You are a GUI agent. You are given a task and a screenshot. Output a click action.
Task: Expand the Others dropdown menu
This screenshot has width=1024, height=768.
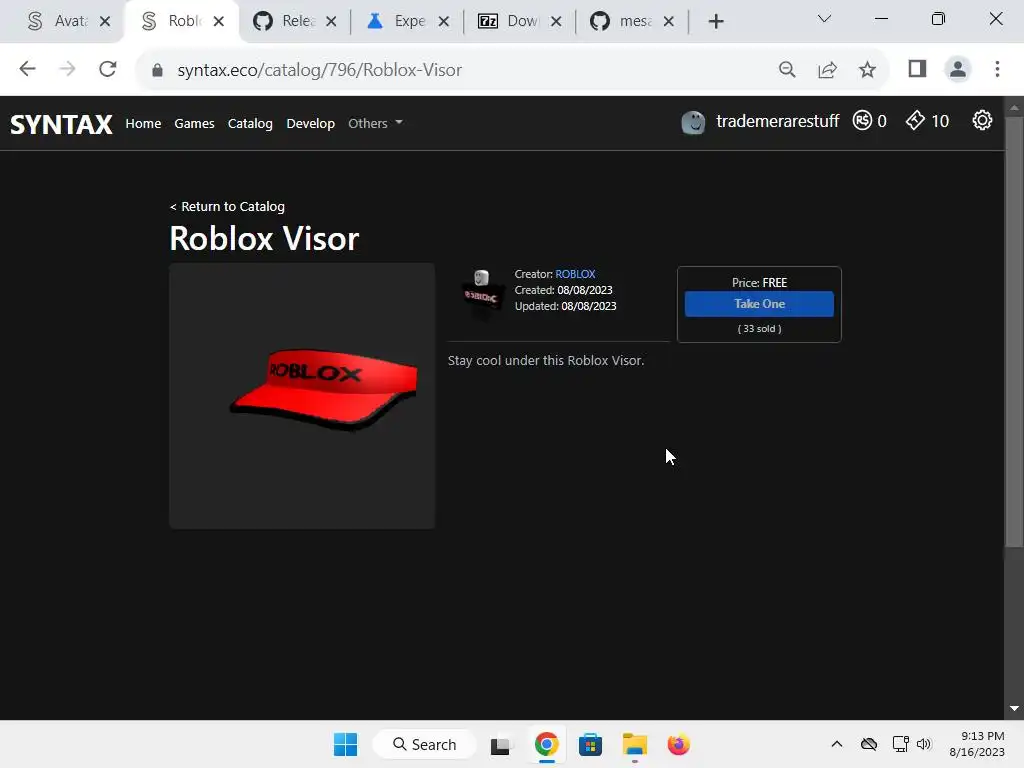click(x=375, y=123)
